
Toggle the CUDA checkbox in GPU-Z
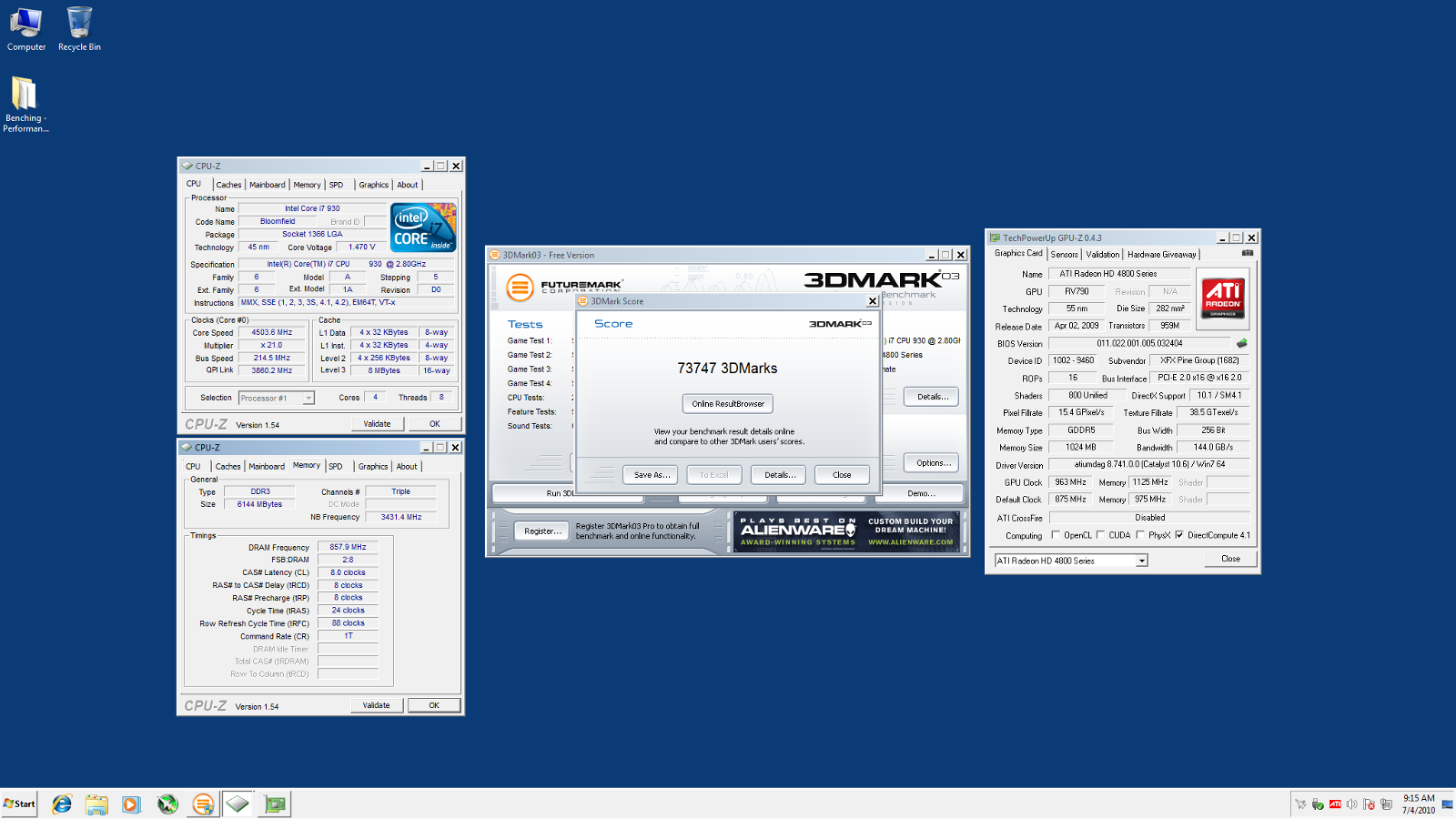coord(1100,535)
